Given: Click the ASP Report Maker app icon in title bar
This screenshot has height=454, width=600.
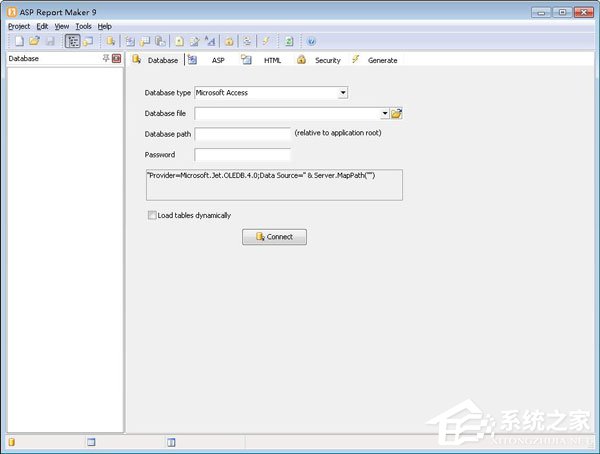Looking at the screenshot, I should pos(12,12).
